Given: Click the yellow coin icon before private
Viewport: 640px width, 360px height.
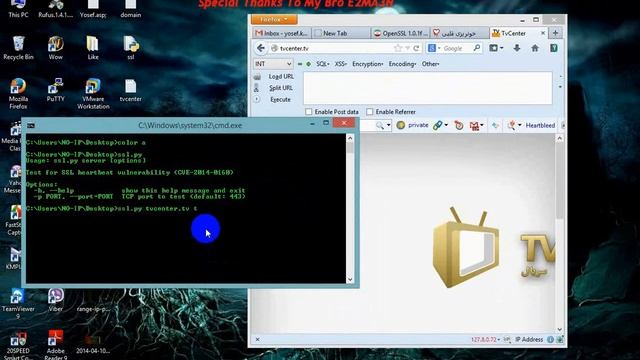Looking at the screenshot, I should pos(401,125).
